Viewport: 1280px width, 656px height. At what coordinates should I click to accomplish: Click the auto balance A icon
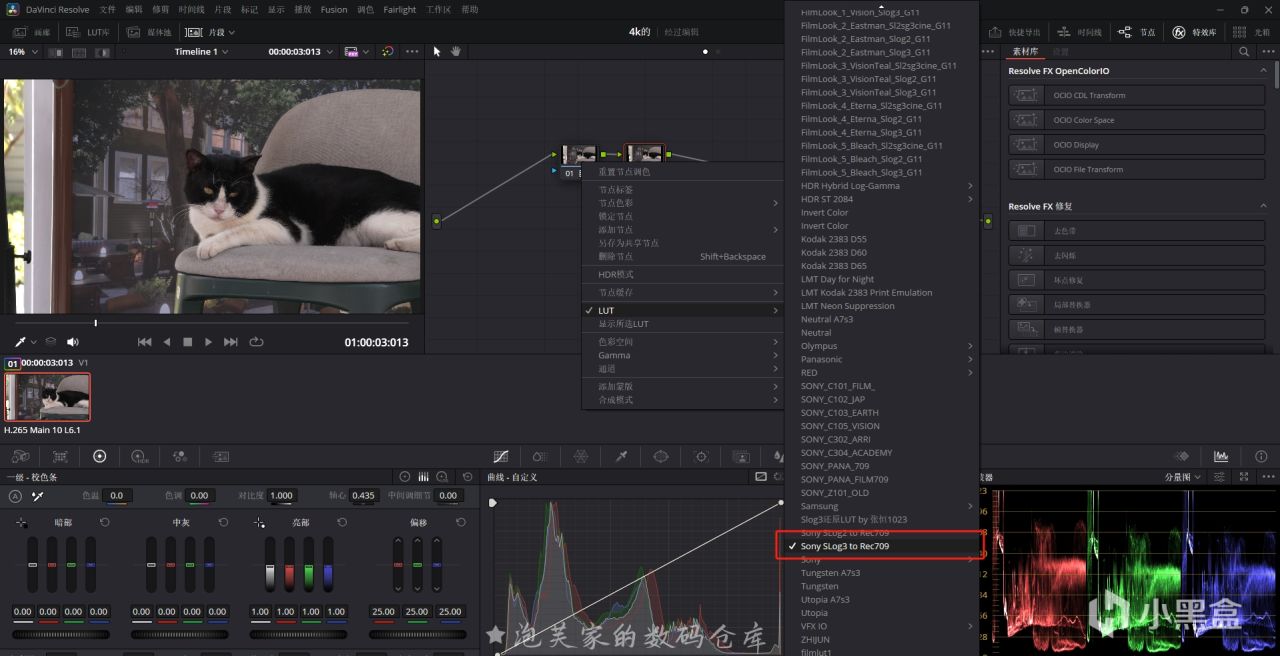(15, 496)
